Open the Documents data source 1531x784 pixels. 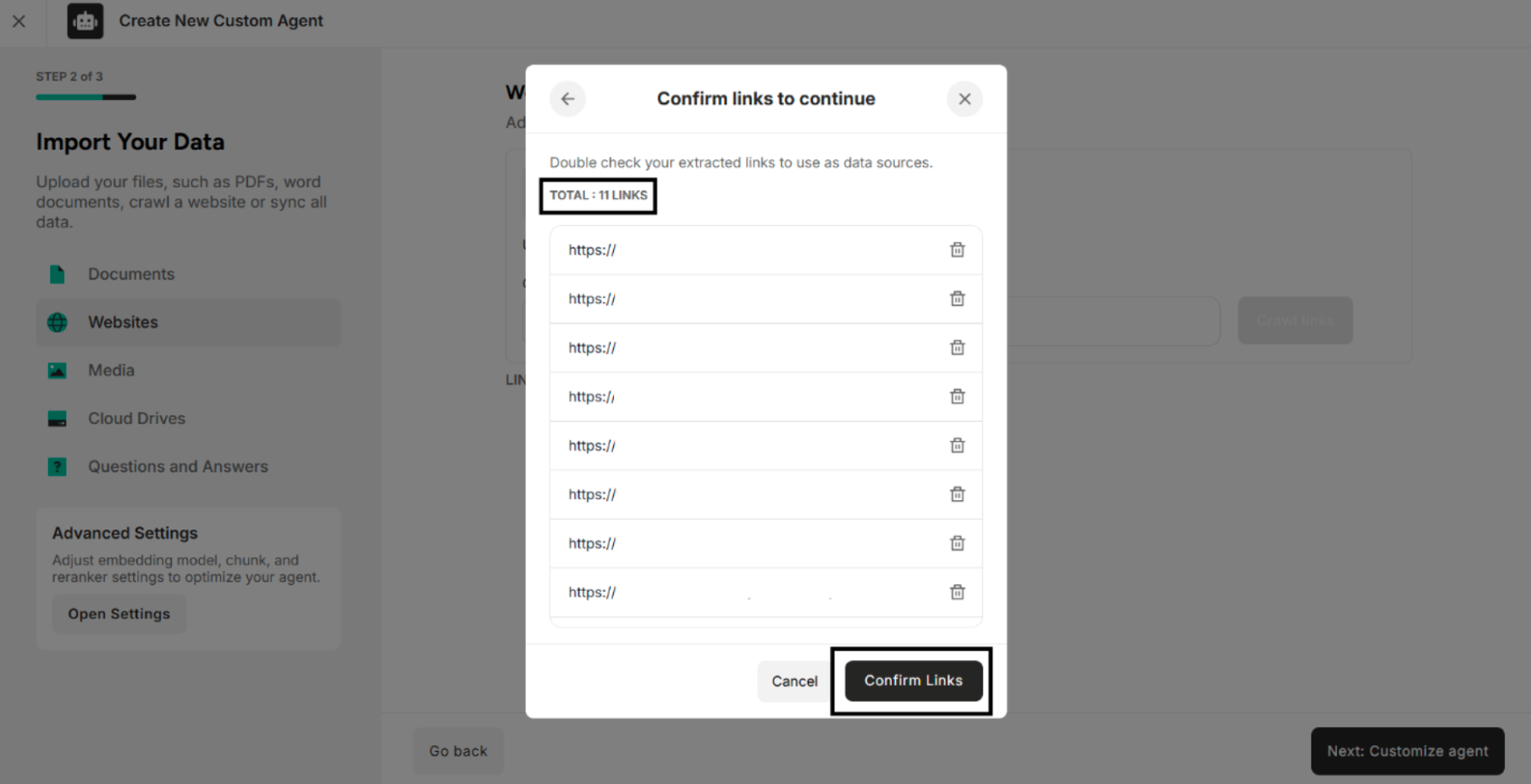[188, 274]
